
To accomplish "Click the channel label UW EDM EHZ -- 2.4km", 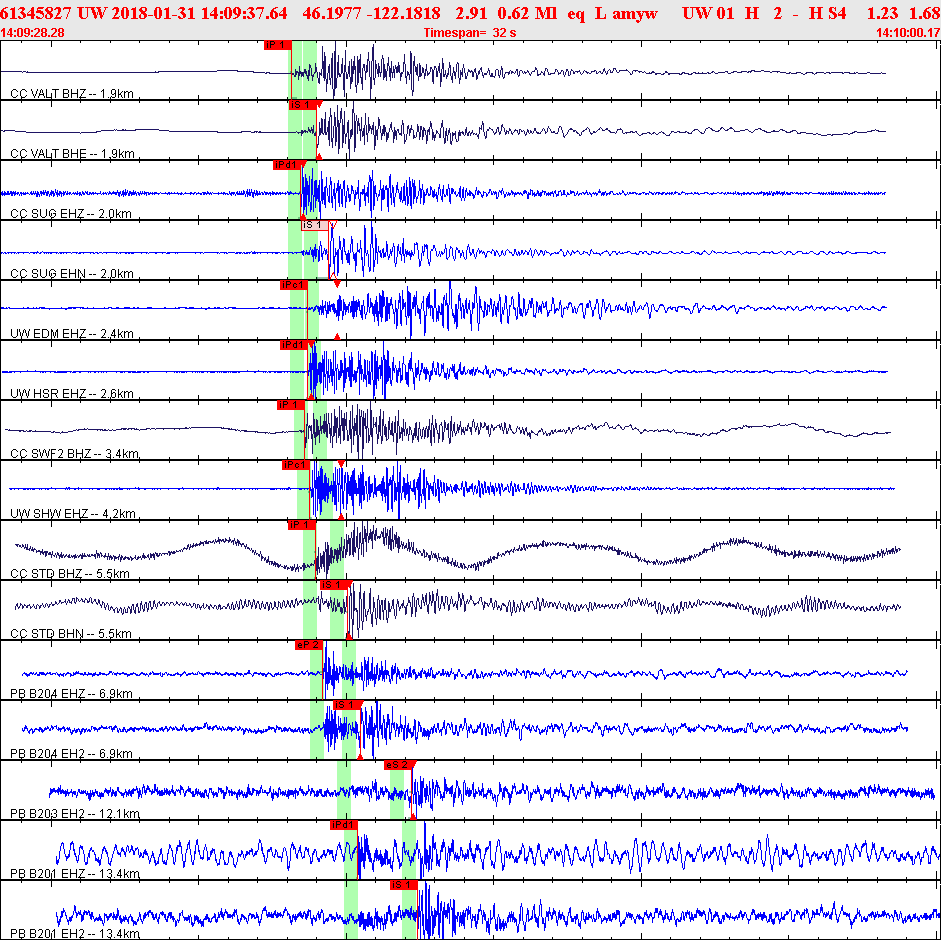I will click(x=72, y=334).
